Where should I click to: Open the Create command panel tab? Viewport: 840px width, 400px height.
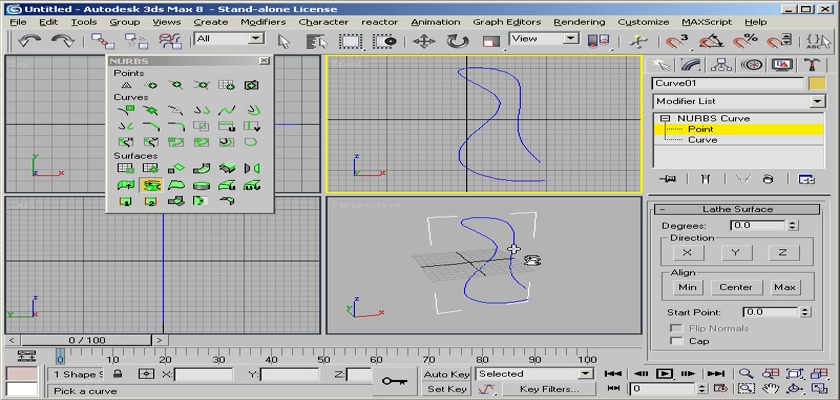(x=662, y=65)
